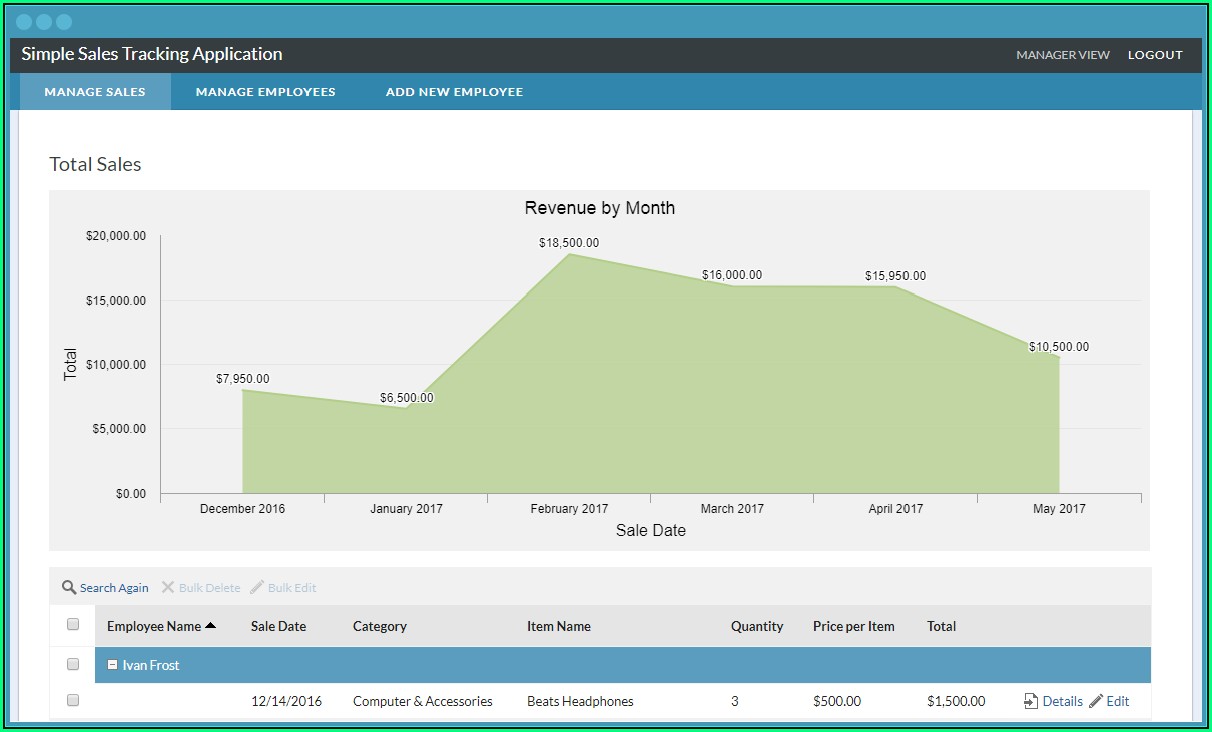Click the February 2017 $18,500.00 chart peak
This screenshot has width=1212, height=732.
(569, 254)
